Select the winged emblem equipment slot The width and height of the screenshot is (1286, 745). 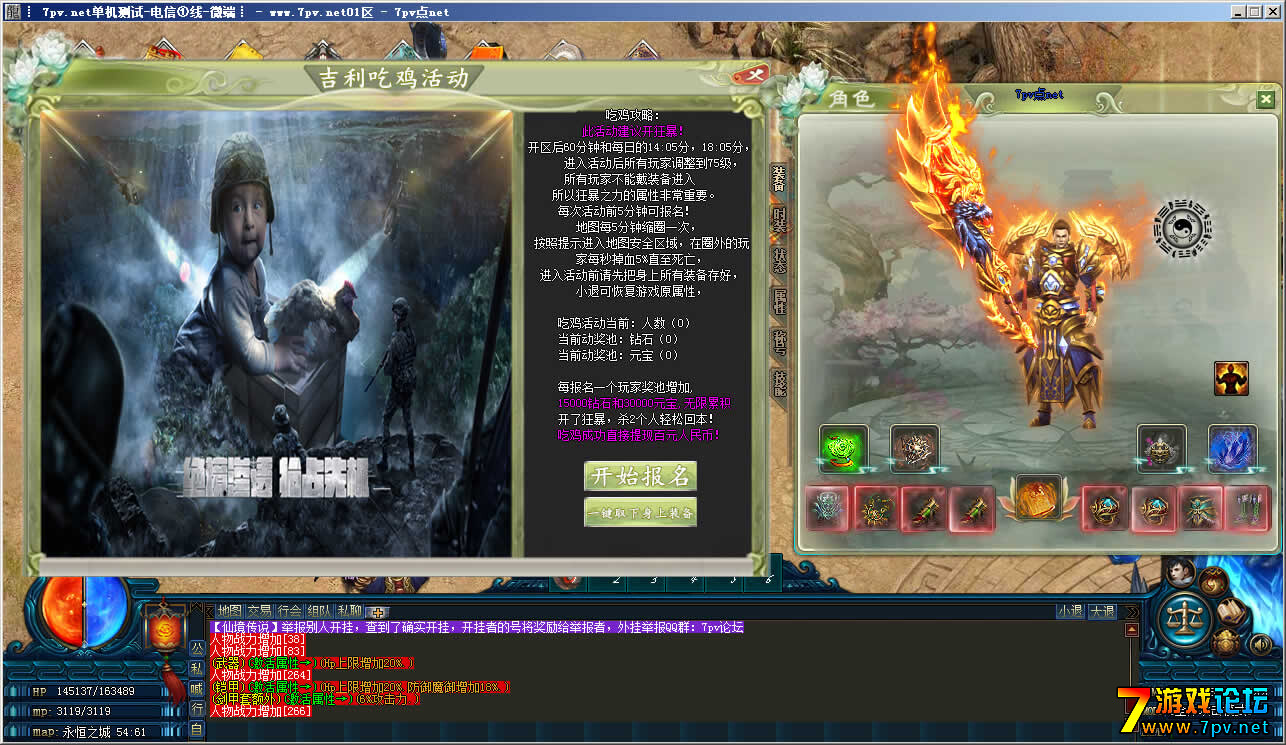pos(1201,508)
